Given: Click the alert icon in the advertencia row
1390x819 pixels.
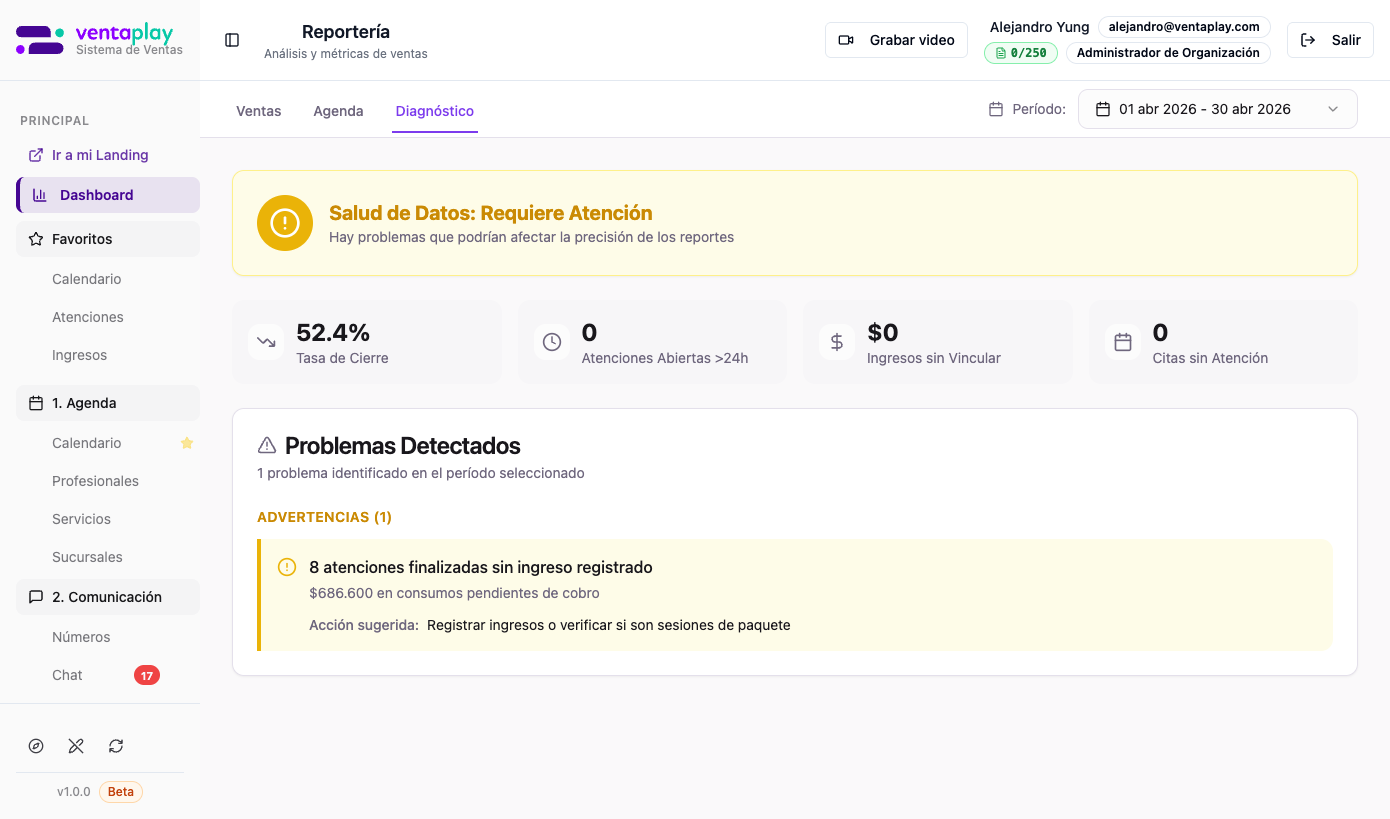Looking at the screenshot, I should (287, 567).
